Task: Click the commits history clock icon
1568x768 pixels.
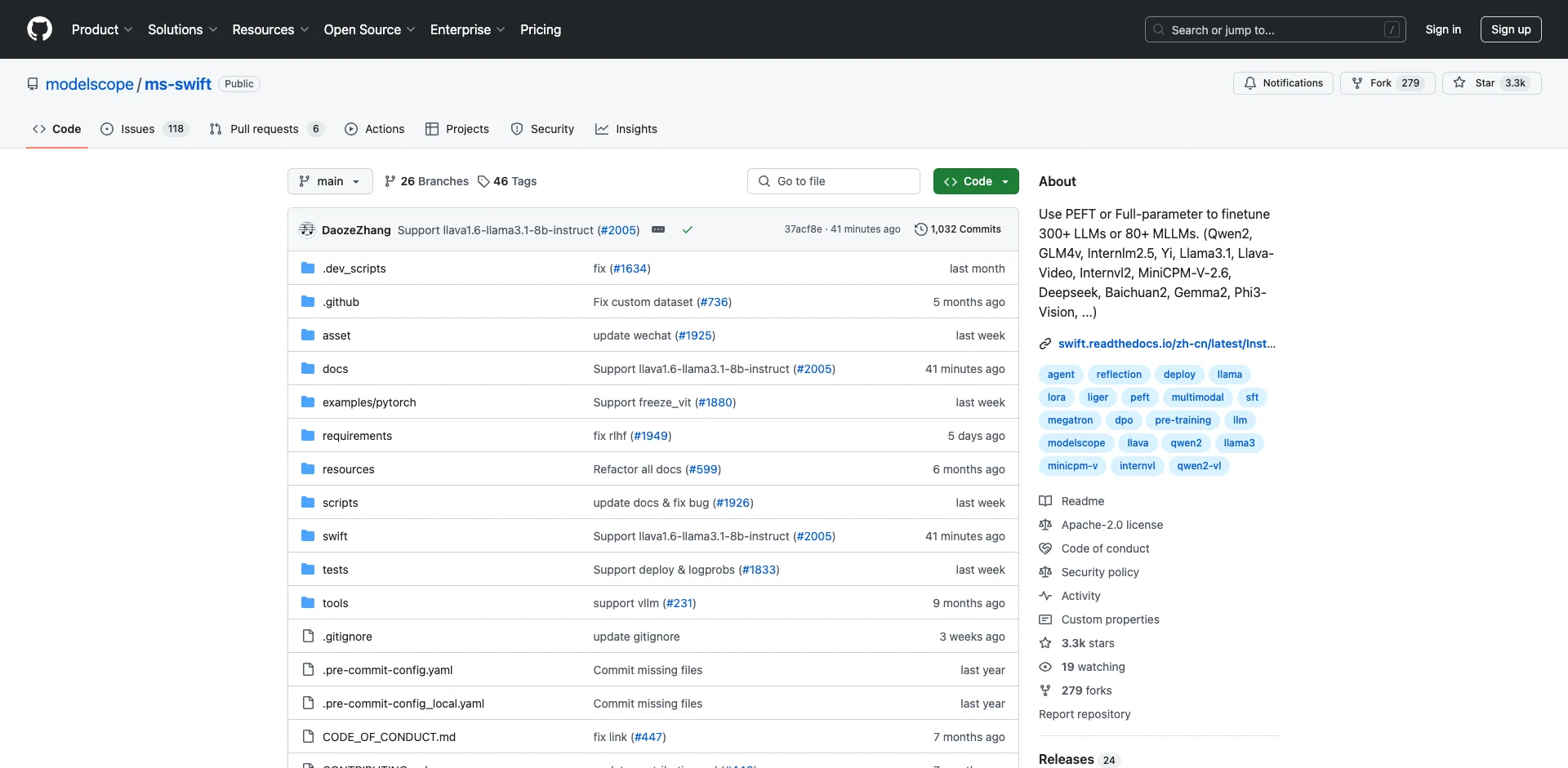Action: pos(921,229)
